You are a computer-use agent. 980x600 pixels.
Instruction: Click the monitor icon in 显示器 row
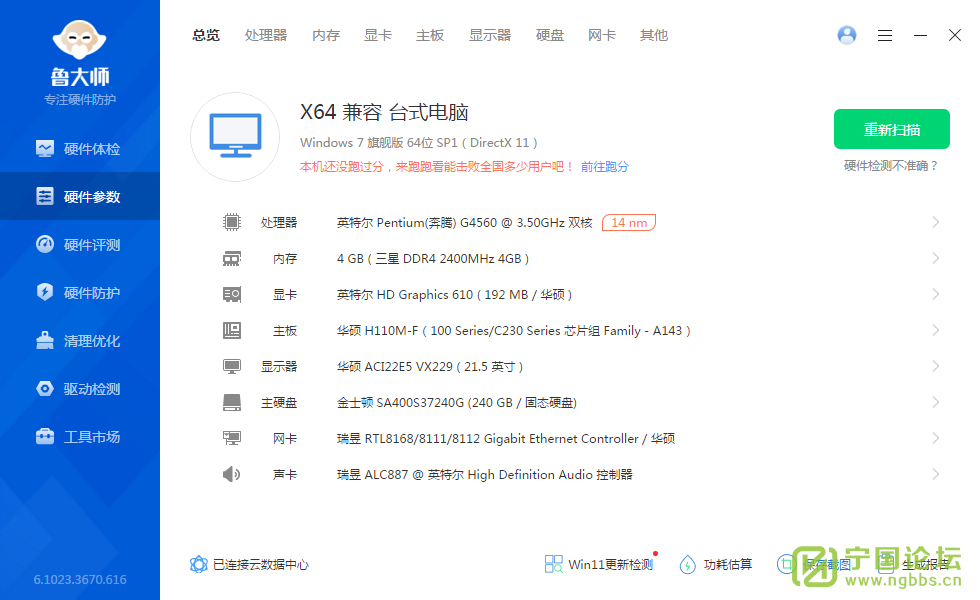coord(232,366)
